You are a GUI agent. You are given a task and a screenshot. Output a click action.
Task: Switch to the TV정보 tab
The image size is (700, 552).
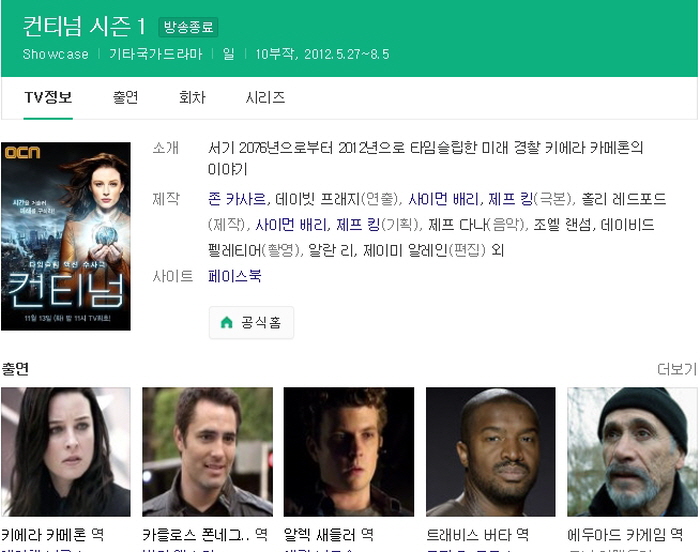coord(48,98)
